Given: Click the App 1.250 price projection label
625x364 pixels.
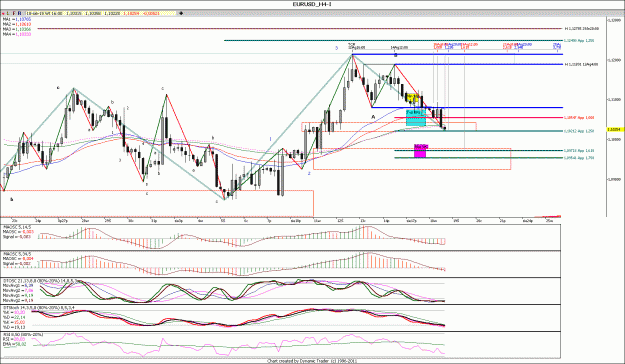Looking at the screenshot, I should pos(579,131).
